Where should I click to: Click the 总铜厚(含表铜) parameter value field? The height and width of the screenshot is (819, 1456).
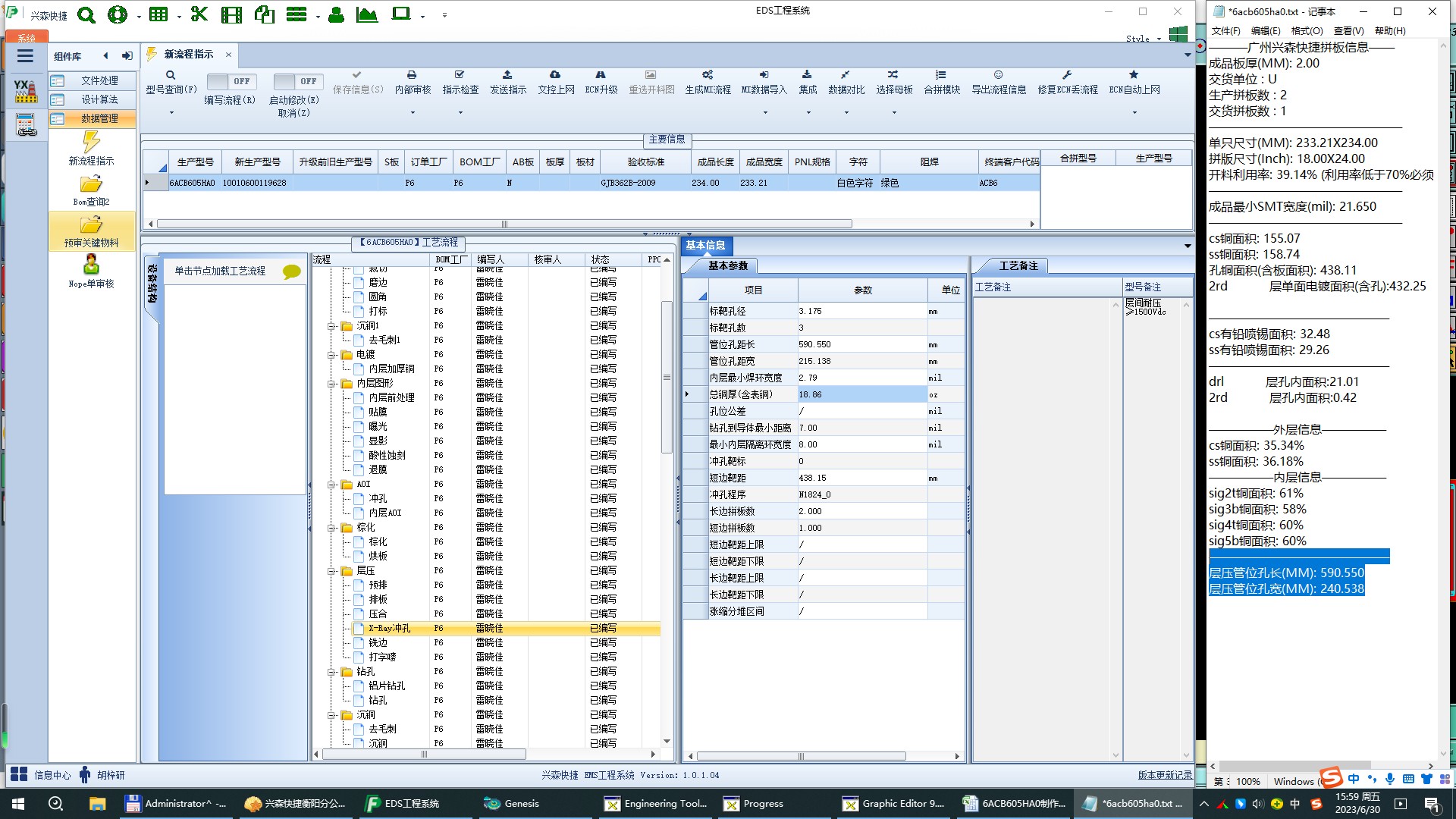pyautogui.click(x=861, y=394)
